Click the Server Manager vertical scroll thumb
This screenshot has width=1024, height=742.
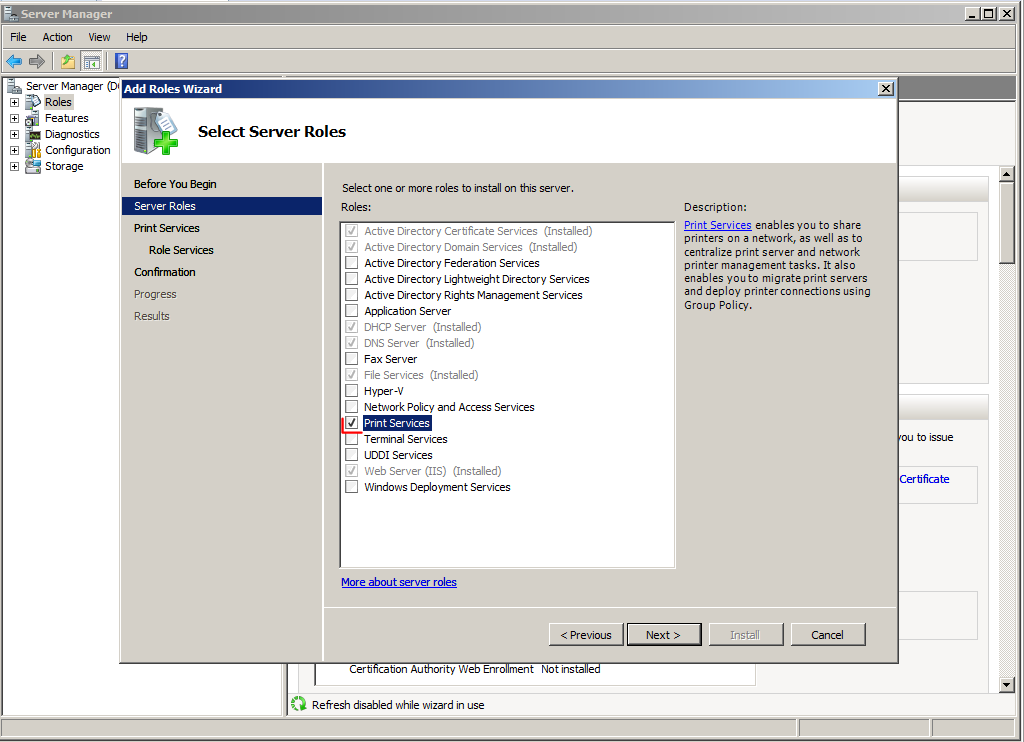point(1006,222)
